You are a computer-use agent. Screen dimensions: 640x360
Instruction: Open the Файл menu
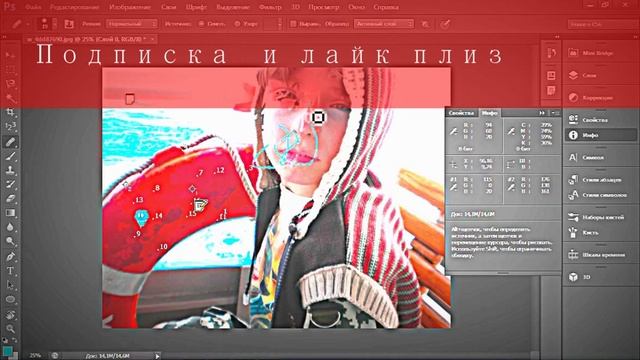[33, 7]
